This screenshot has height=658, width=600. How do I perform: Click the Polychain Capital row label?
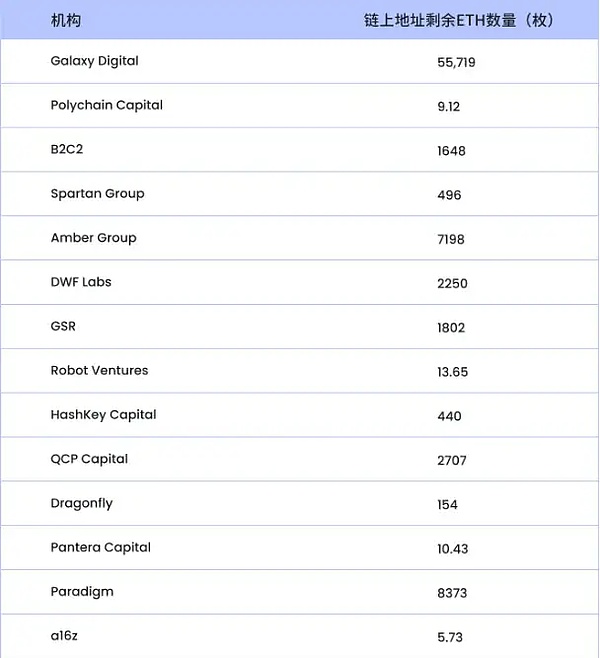[x=107, y=105]
